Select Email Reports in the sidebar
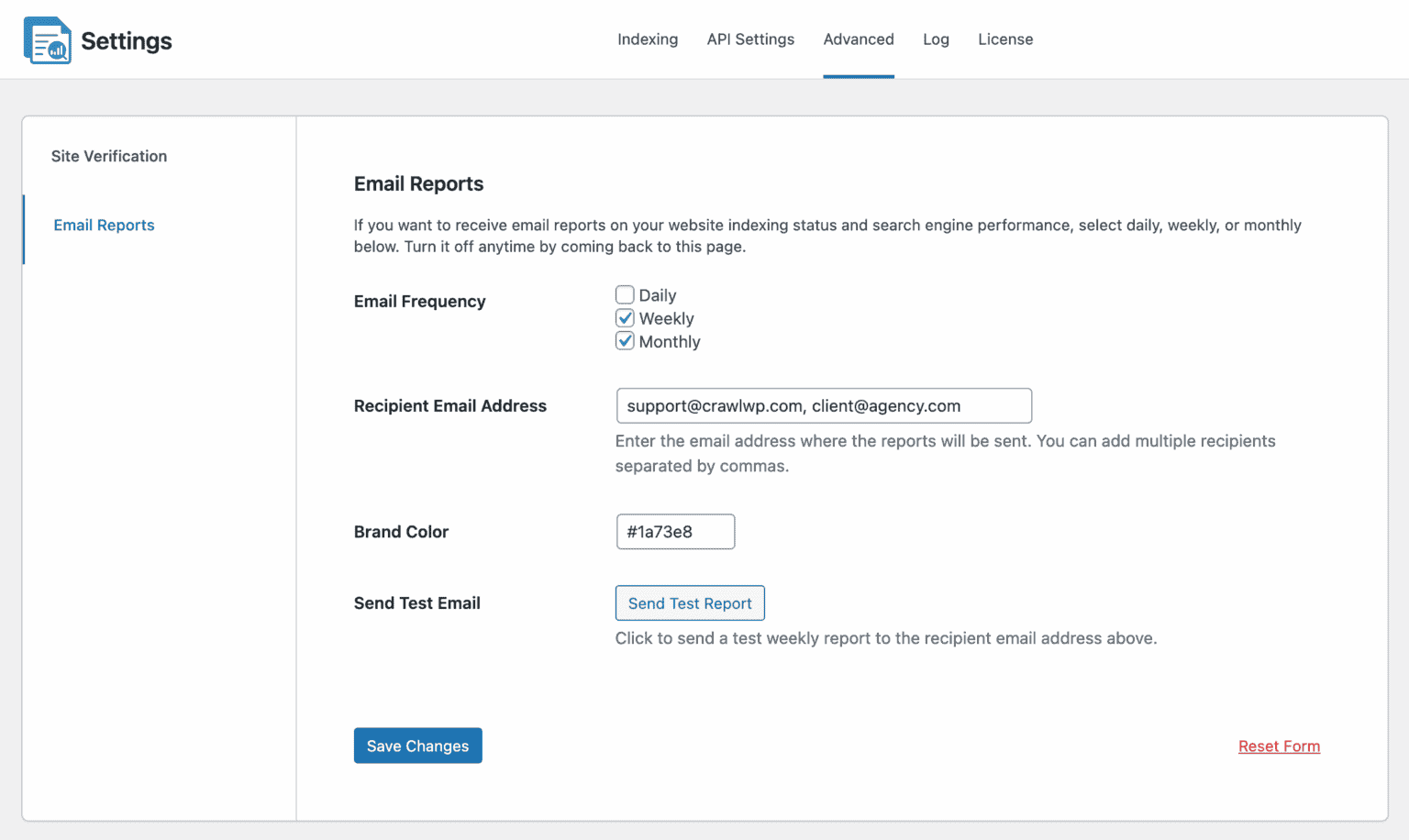The width and height of the screenshot is (1409, 840). pos(104,225)
